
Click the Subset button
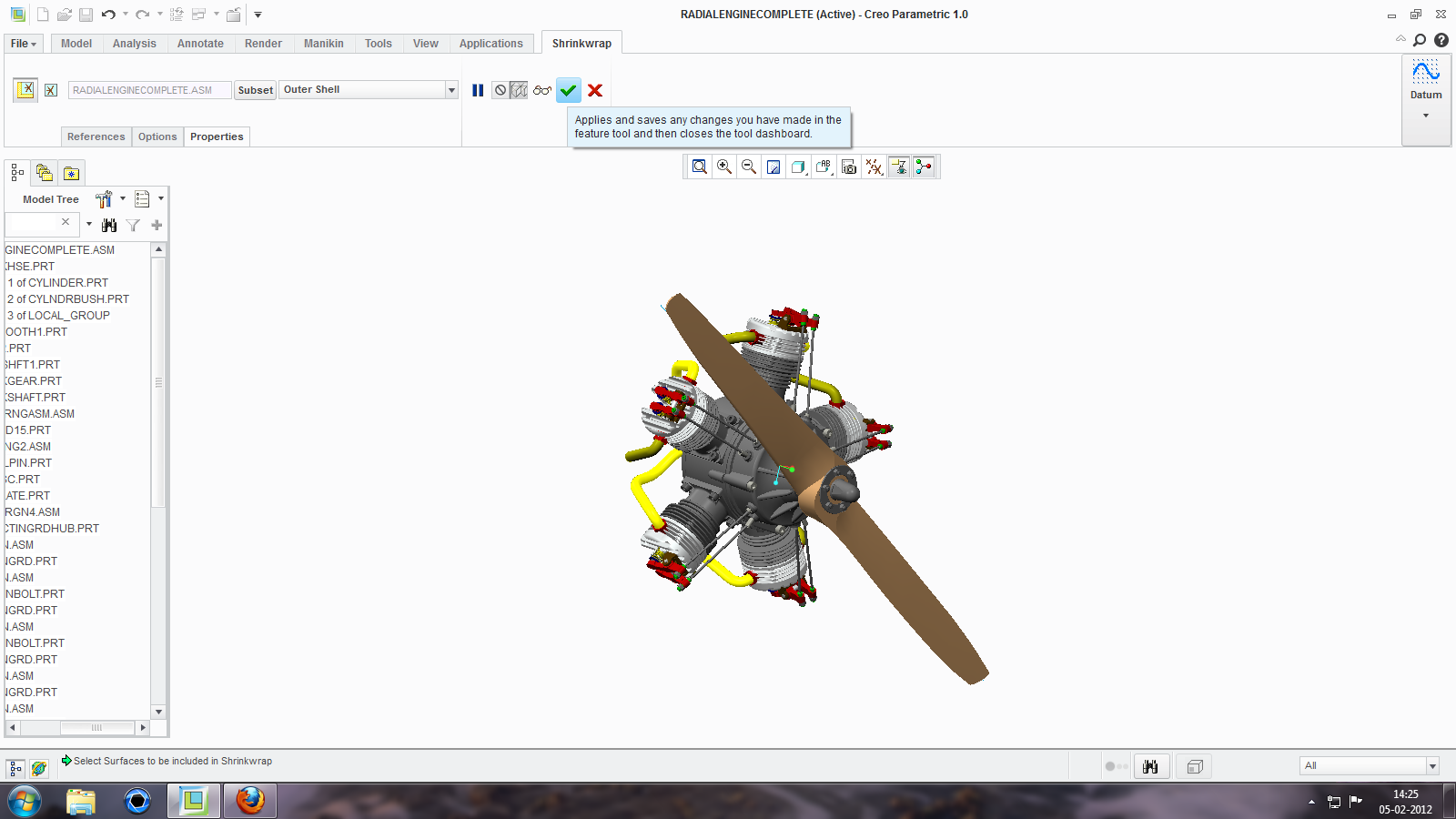click(x=256, y=90)
